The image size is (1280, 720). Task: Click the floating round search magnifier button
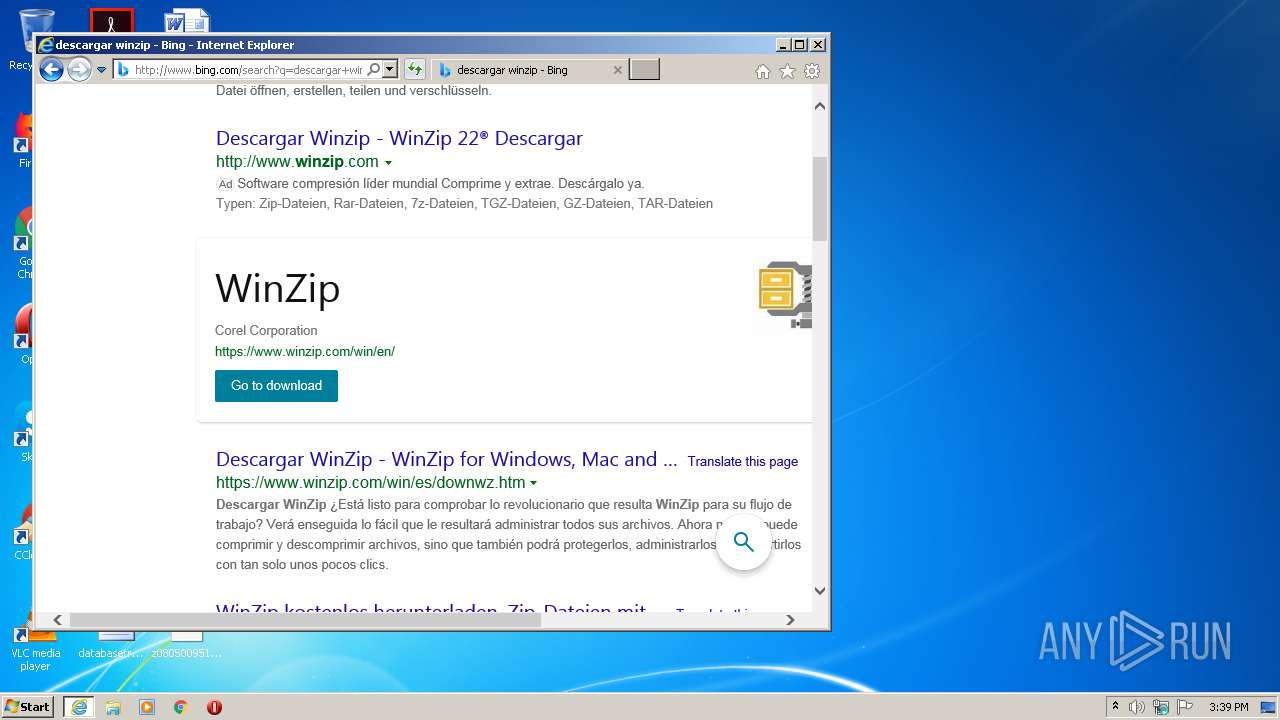tap(743, 542)
